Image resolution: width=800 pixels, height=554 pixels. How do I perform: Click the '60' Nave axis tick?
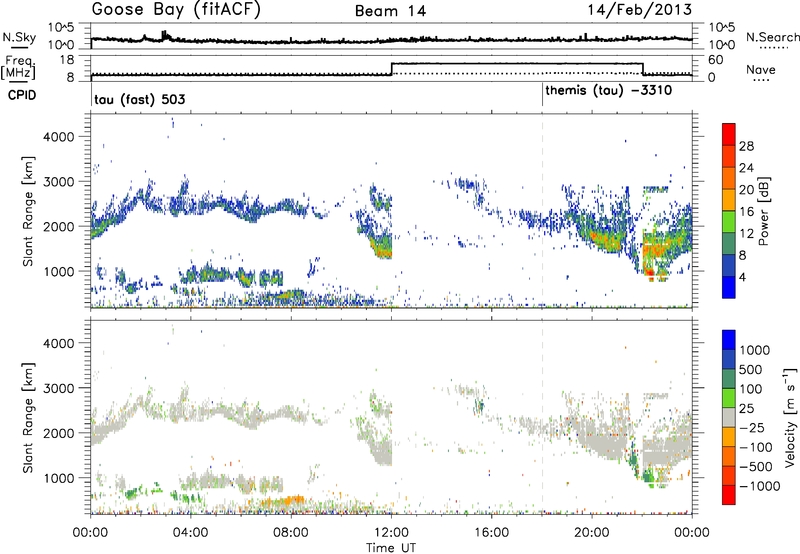click(x=715, y=60)
